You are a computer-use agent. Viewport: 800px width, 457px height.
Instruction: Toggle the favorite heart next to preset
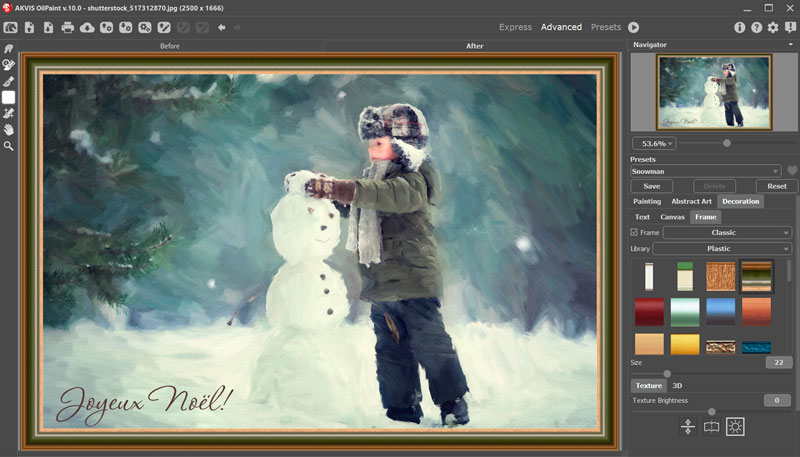click(792, 171)
